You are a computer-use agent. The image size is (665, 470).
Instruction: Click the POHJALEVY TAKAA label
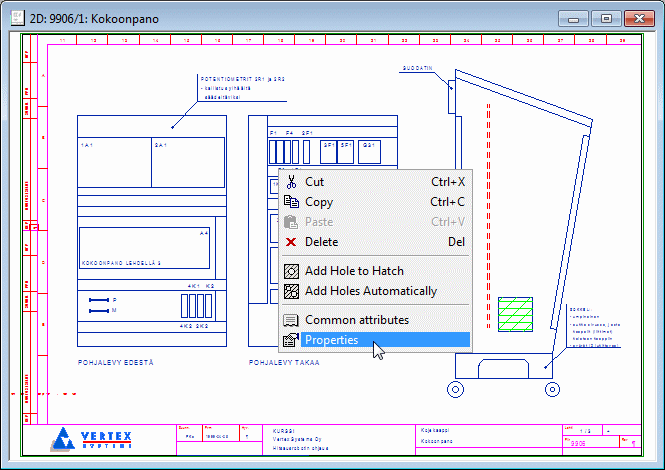pos(284,362)
